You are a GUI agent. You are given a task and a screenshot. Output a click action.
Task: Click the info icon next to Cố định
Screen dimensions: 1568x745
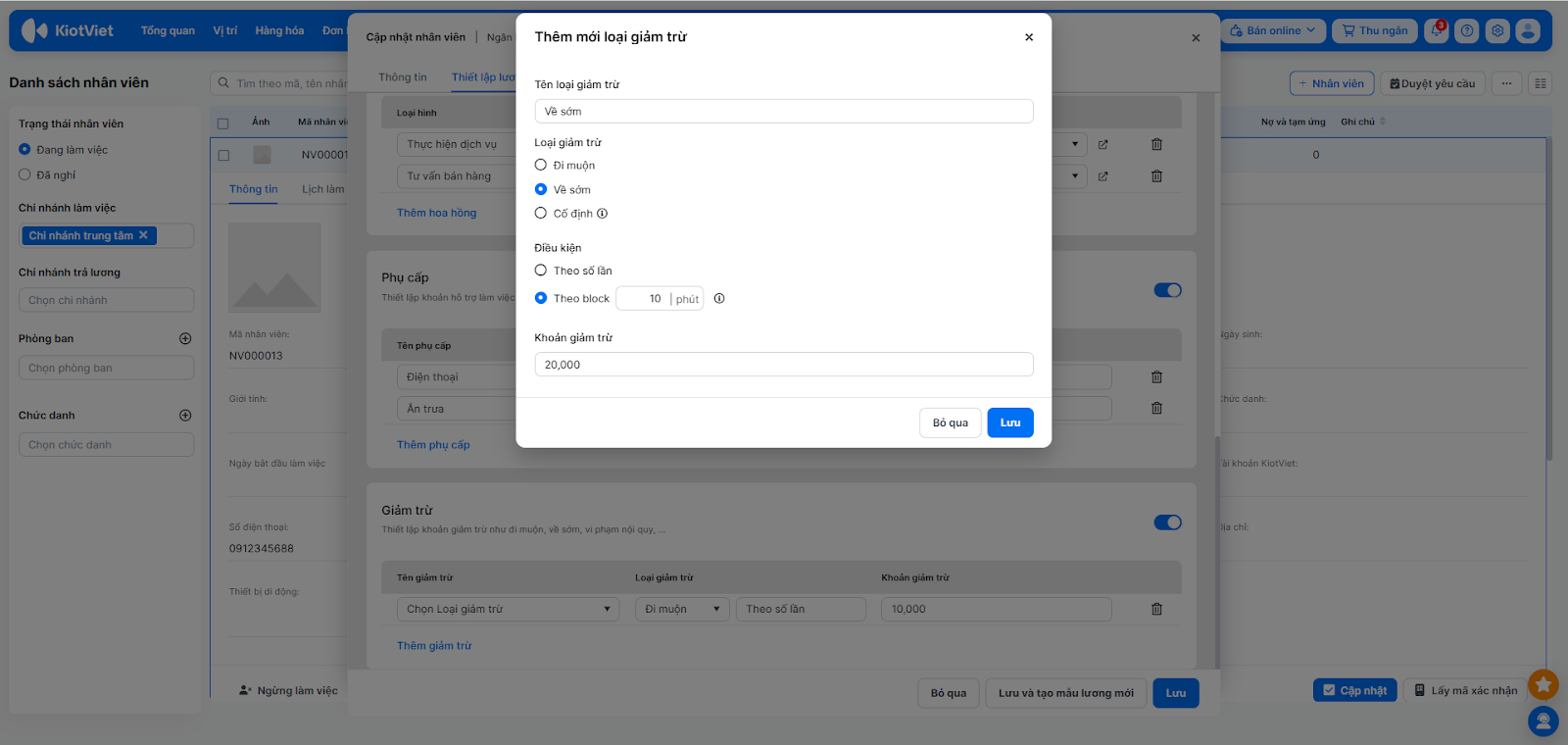coord(603,214)
